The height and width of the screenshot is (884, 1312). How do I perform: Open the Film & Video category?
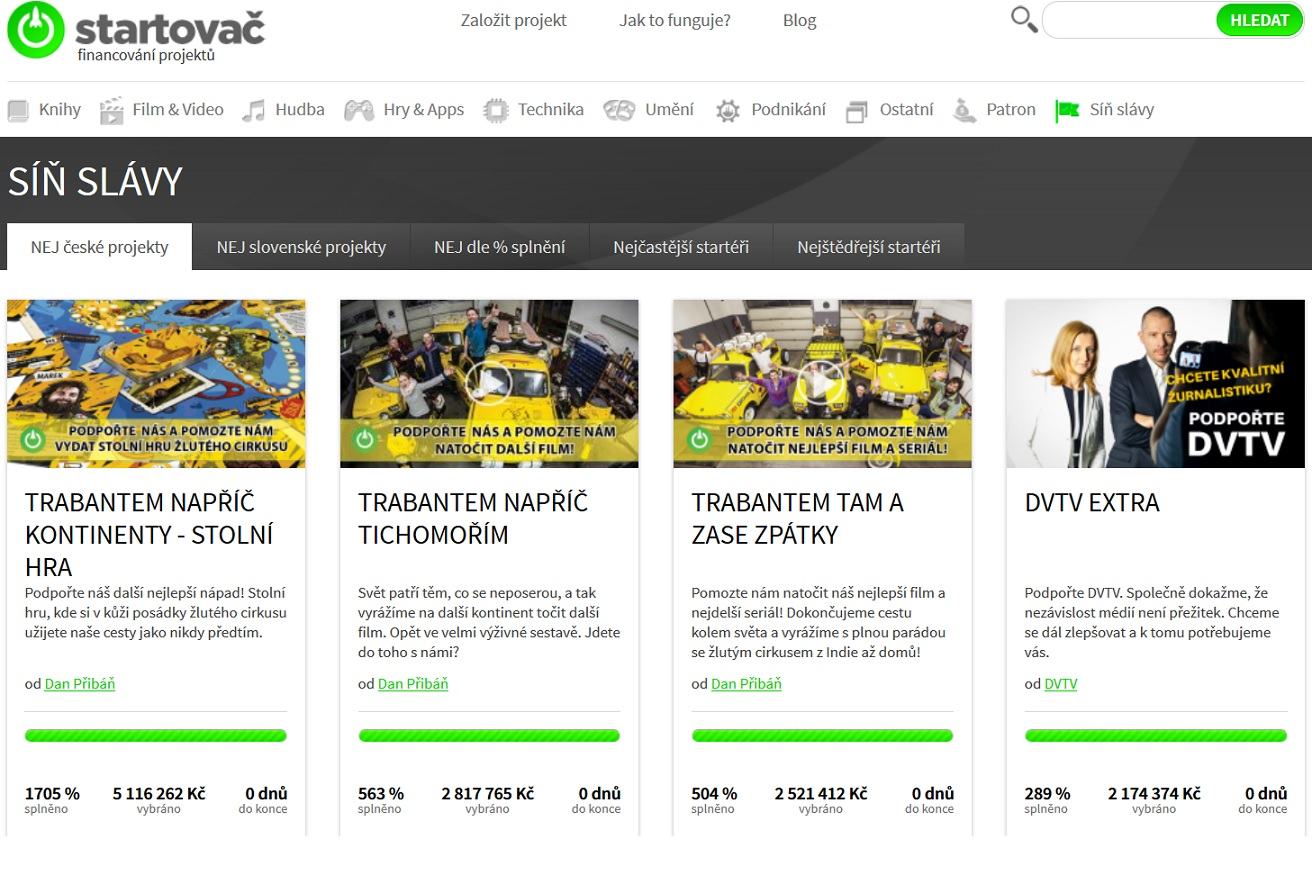click(178, 109)
